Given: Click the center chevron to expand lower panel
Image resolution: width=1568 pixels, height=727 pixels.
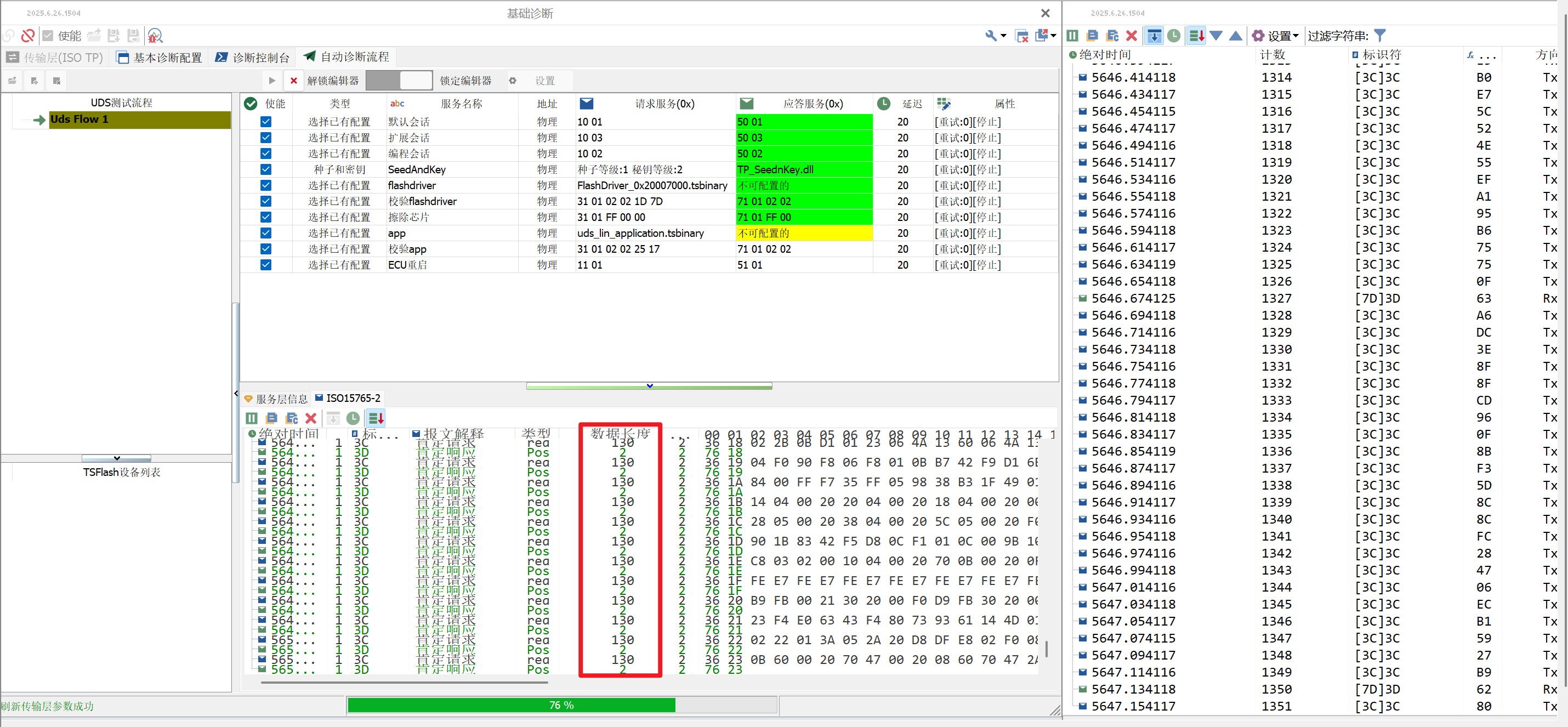Looking at the screenshot, I should [x=649, y=385].
